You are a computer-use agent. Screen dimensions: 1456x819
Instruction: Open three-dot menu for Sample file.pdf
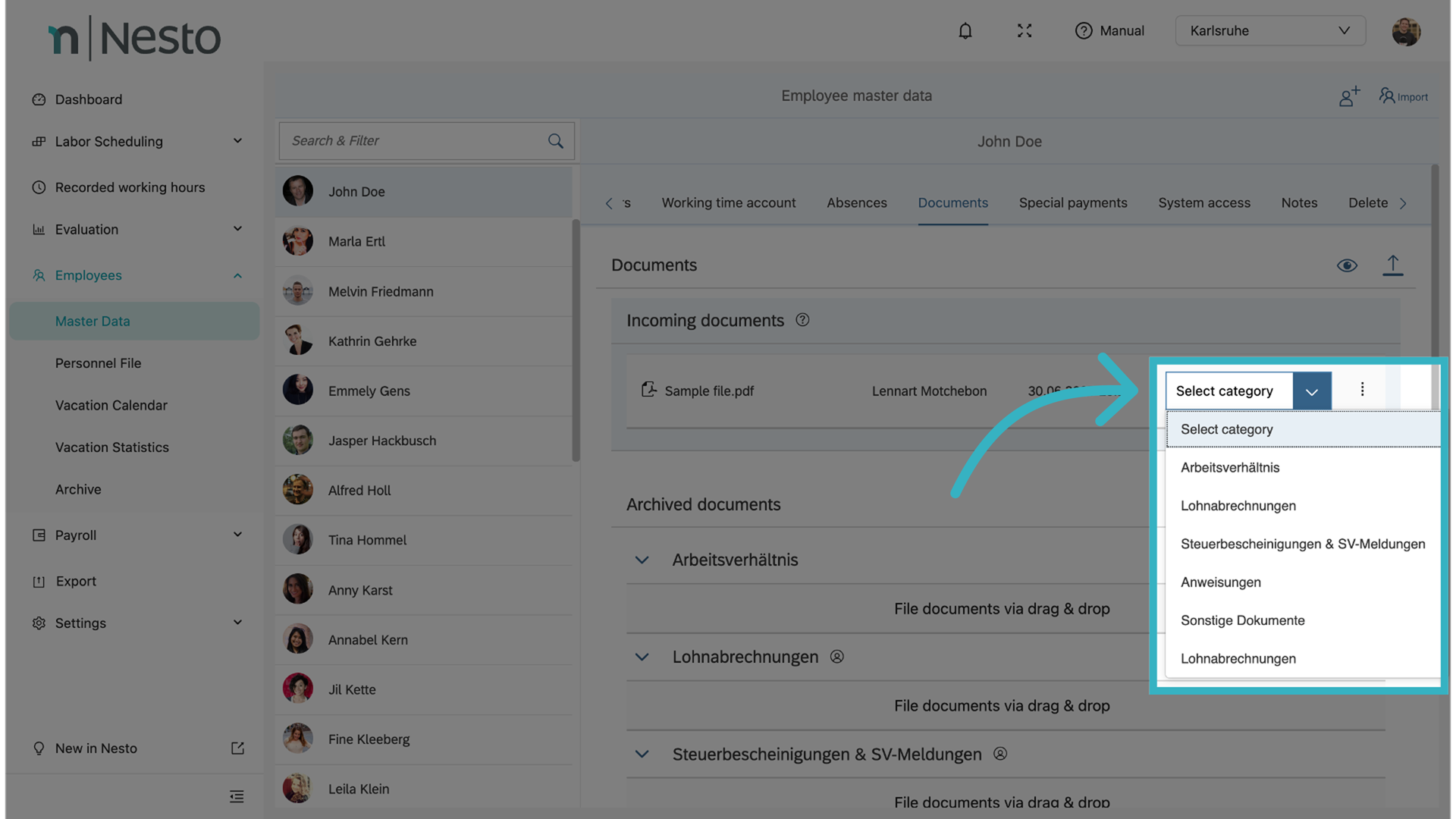pyautogui.click(x=1362, y=390)
